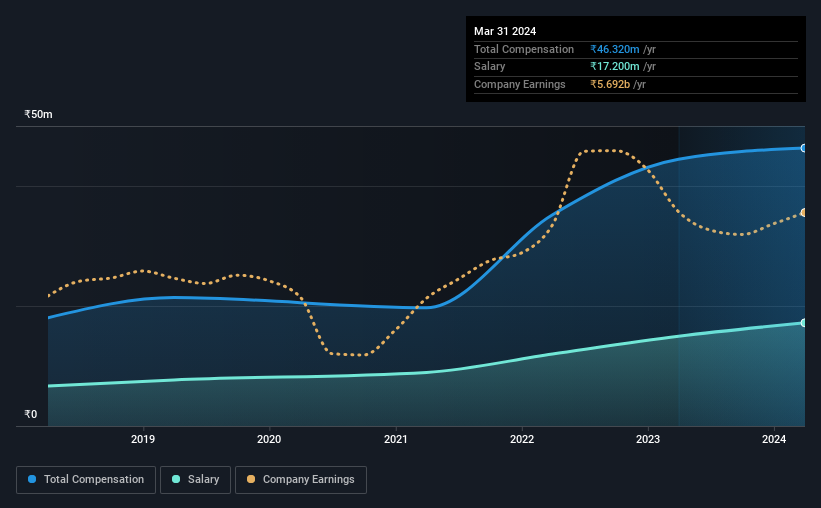Click the ₹5.692b company earnings value
The height and width of the screenshot is (508, 821).
(x=610, y=84)
